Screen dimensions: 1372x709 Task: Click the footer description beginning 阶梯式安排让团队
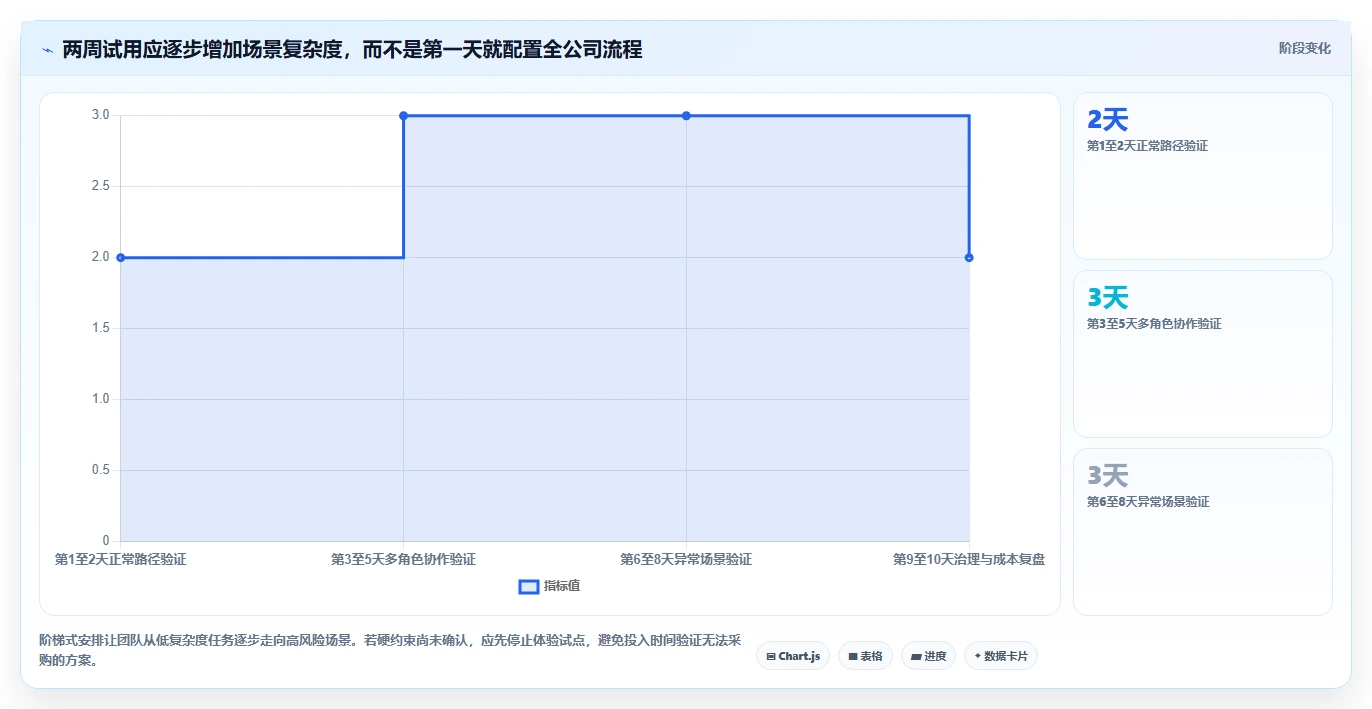coord(390,650)
